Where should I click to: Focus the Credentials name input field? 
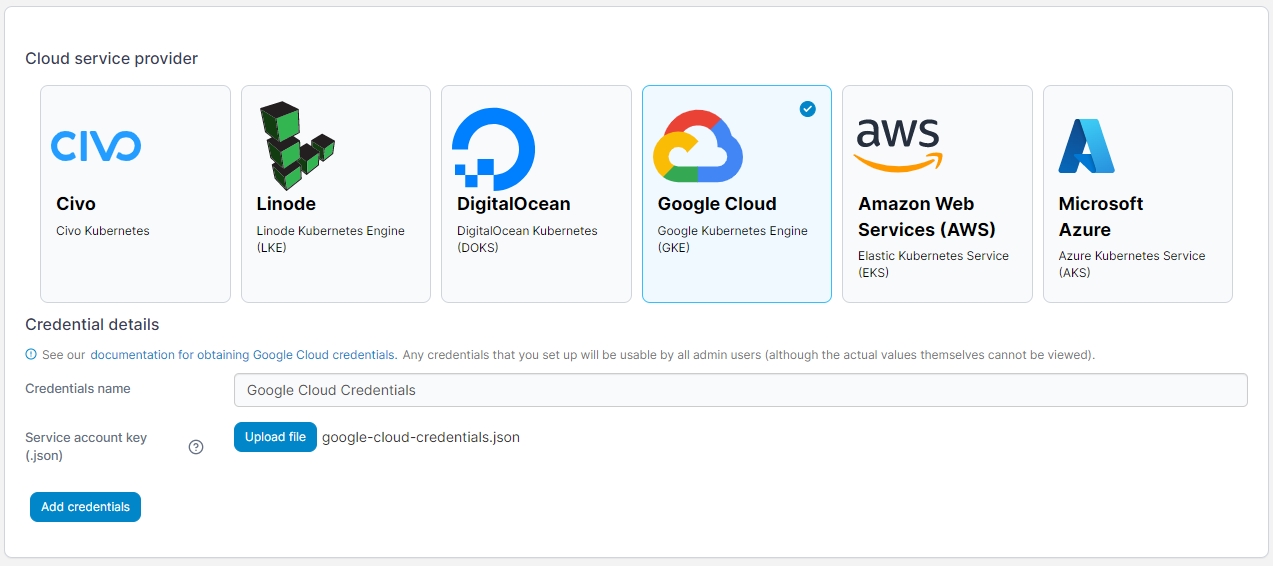coord(740,390)
